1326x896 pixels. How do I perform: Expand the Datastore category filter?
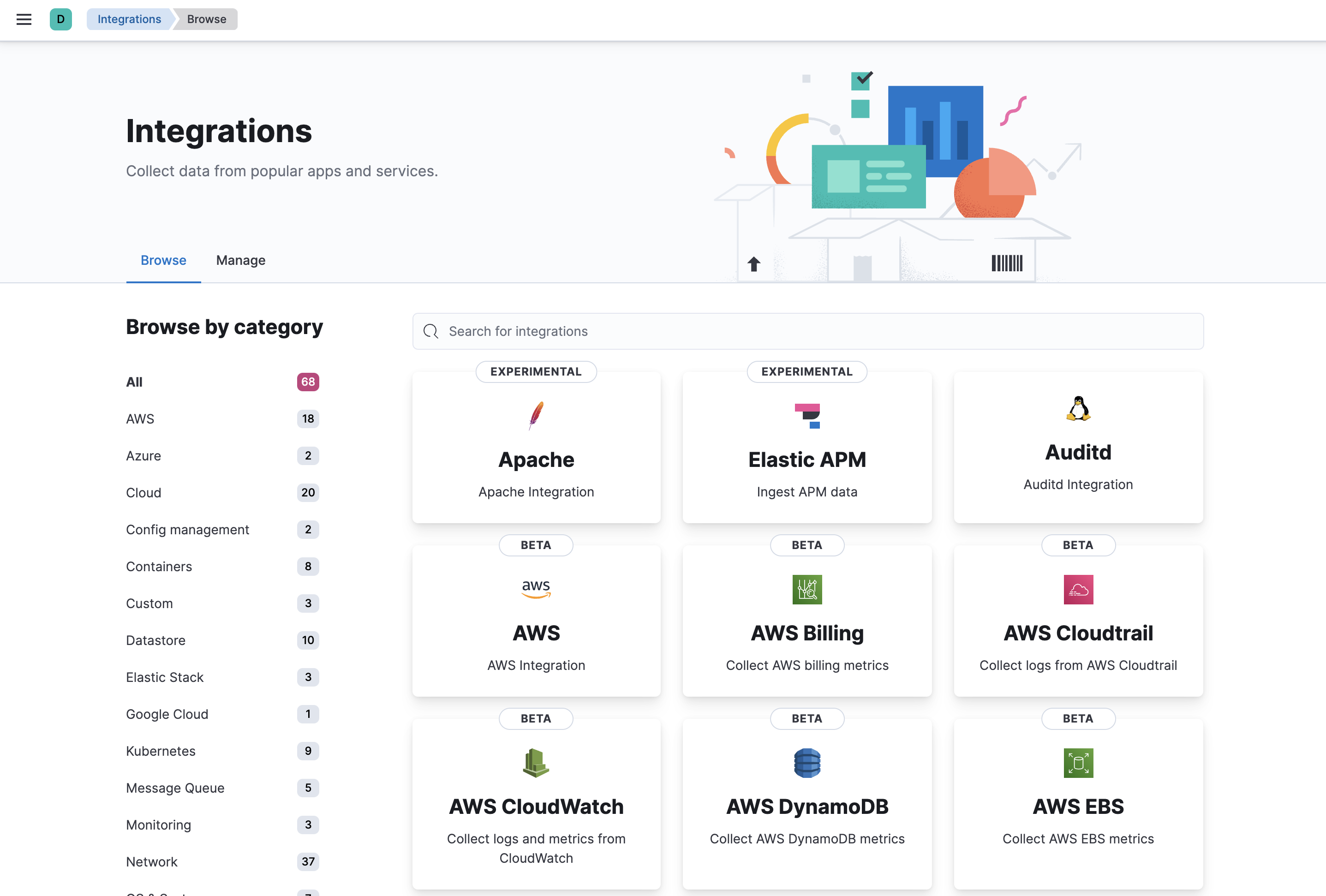pyautogui.click(x=155, y=640)
